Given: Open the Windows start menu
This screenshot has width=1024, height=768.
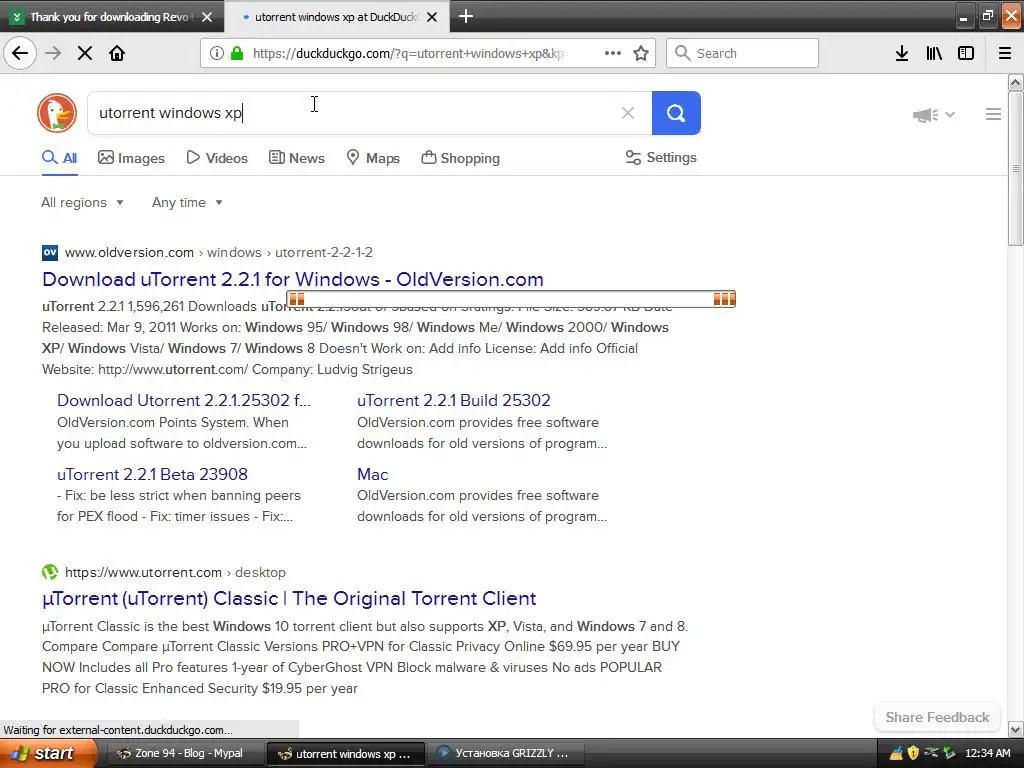Looking at the screenshot, I should pos(47,753).
